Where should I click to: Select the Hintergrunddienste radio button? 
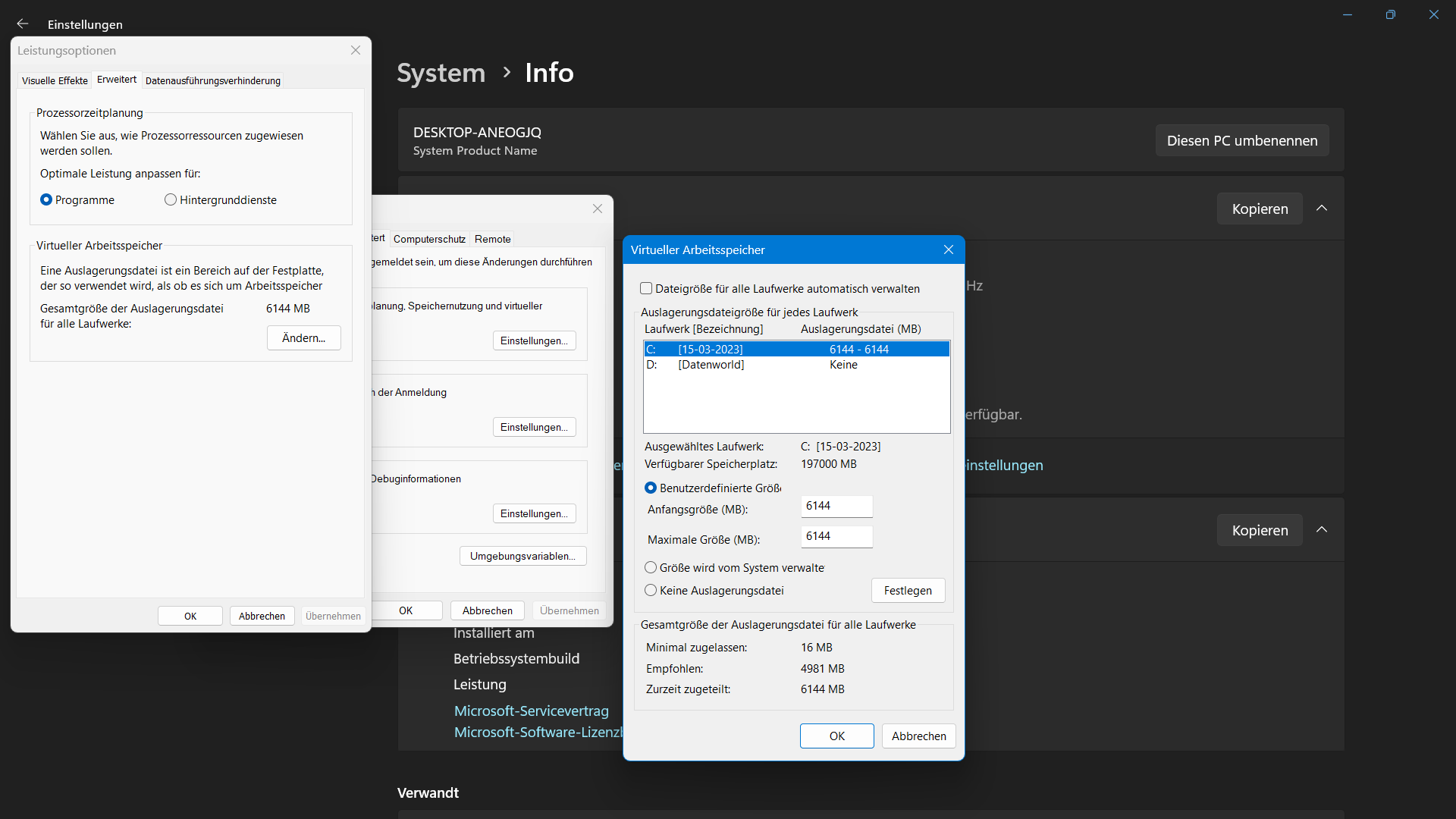tap(171, 199)
